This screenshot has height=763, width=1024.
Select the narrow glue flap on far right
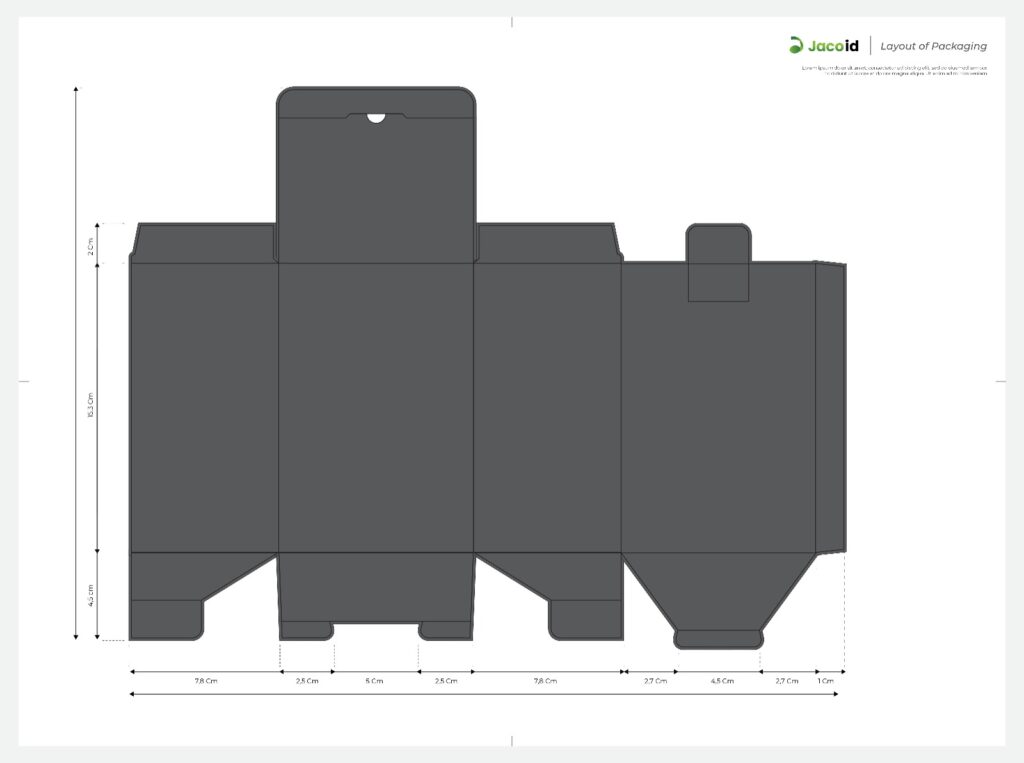(x=831, y=407)
